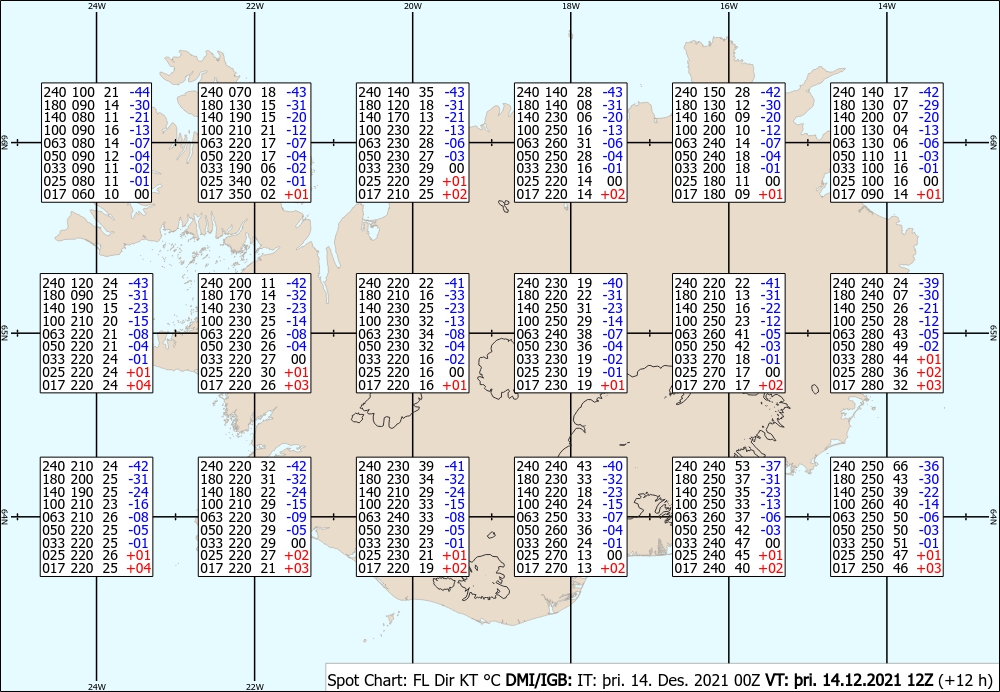
Task: Click the '240 240 24 -39' row
Action: tap(887, 283)
